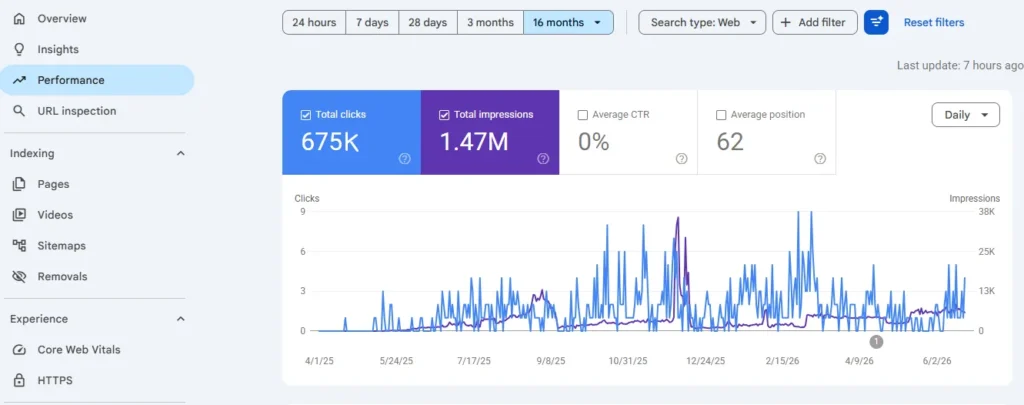Click the Add filter button
Image resolution: width=1024 pixels, height=405 pixels.
click(814, 22)
